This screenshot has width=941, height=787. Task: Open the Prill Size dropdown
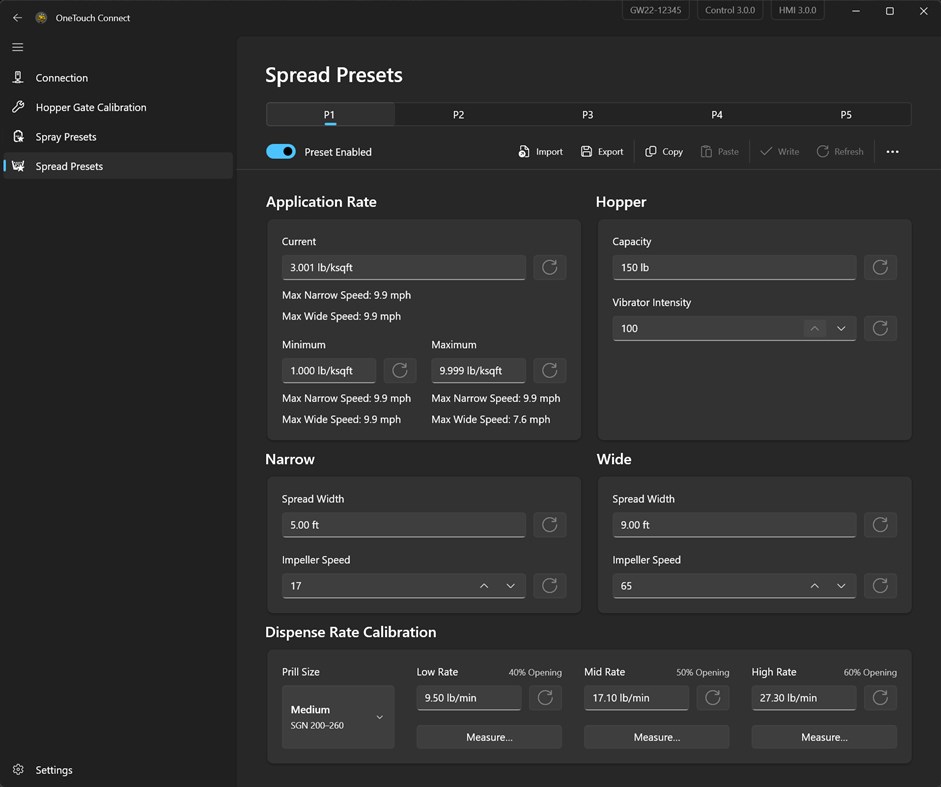pyautogui.click(x=338, y=717)
